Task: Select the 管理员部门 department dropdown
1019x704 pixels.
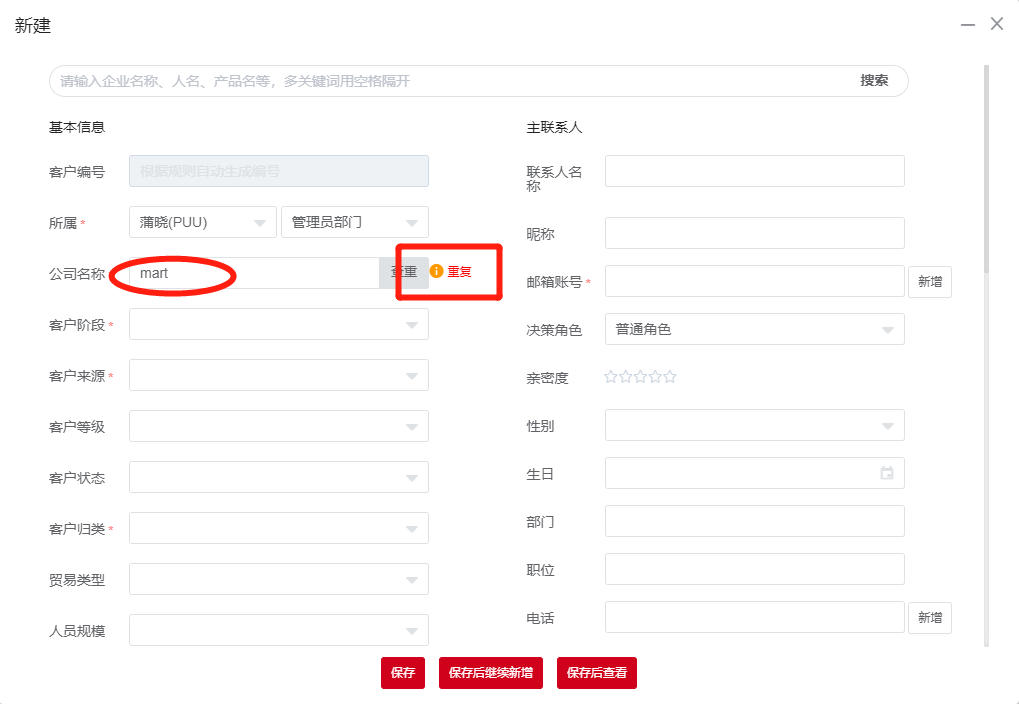Action: coord(354,222)
